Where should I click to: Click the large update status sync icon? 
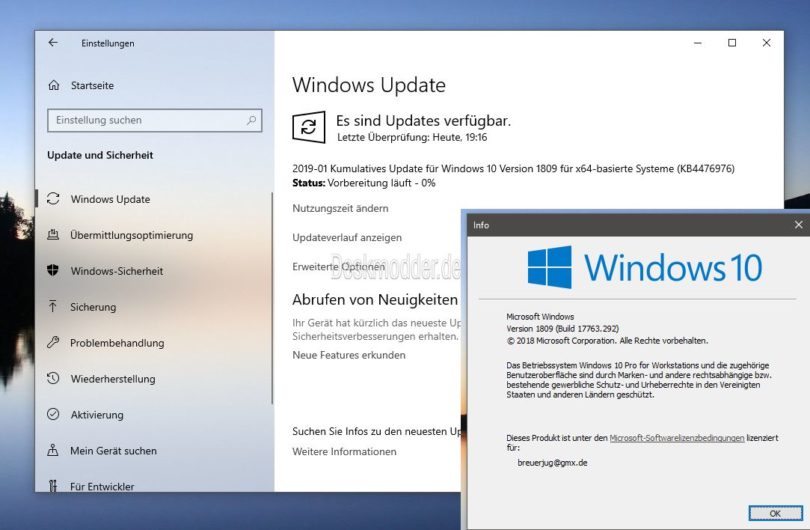308,127
